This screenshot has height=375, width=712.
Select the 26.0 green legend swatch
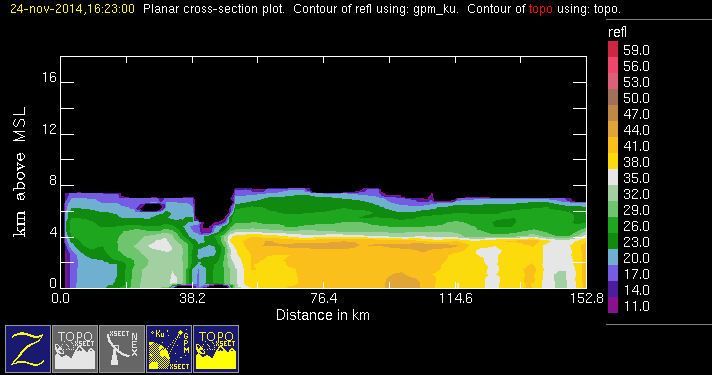613,225
